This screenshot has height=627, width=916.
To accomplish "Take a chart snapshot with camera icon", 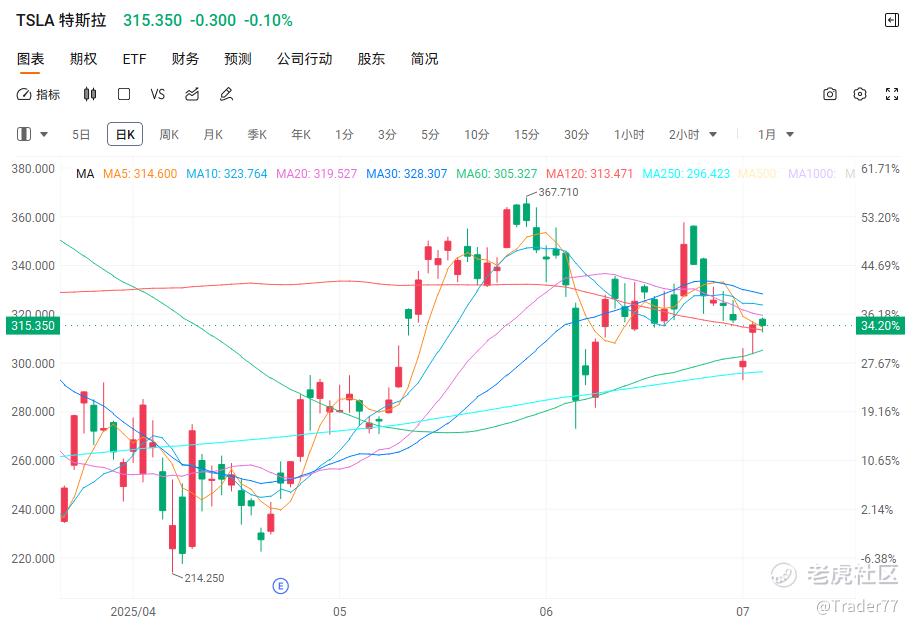I will (830, 94).
